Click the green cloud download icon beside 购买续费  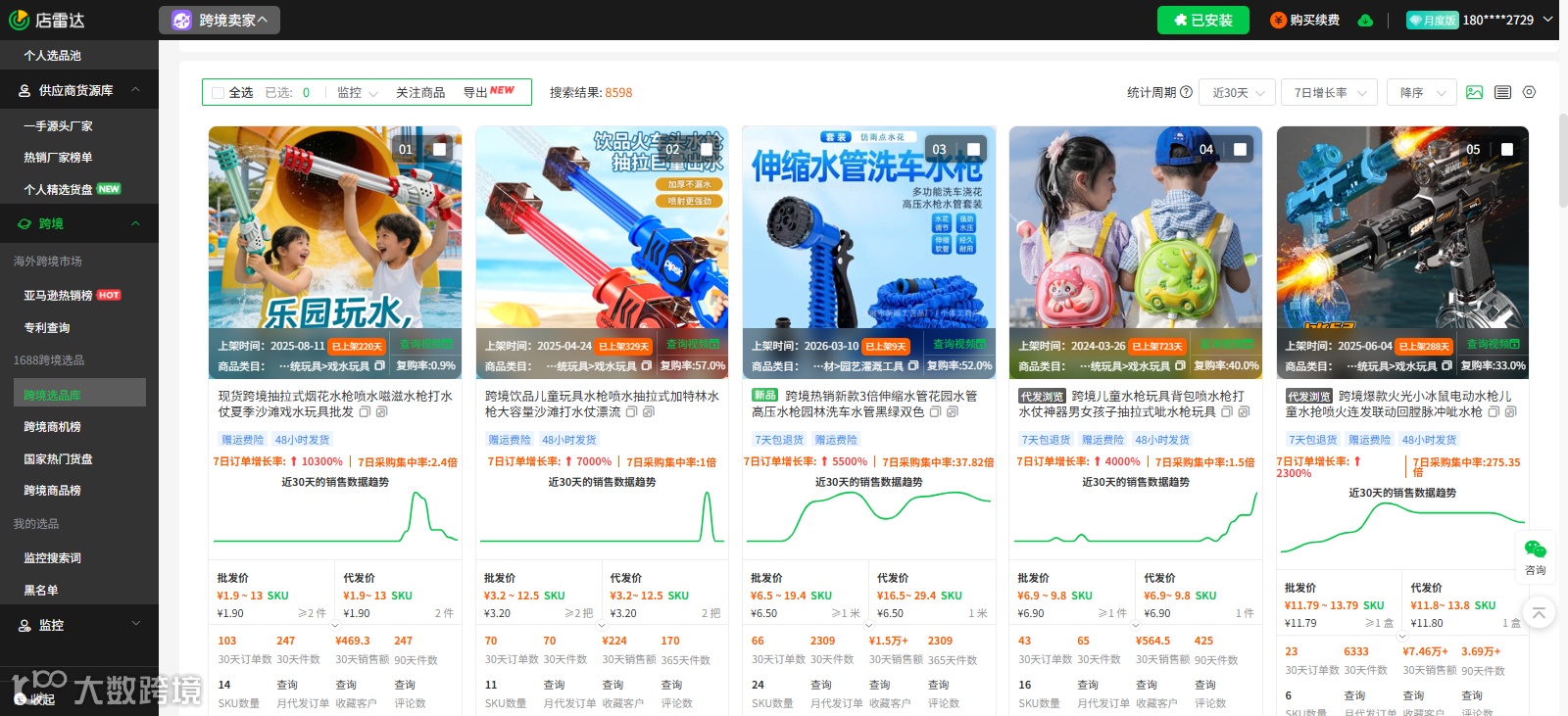pyautogui.click(x=1365, y=20)
